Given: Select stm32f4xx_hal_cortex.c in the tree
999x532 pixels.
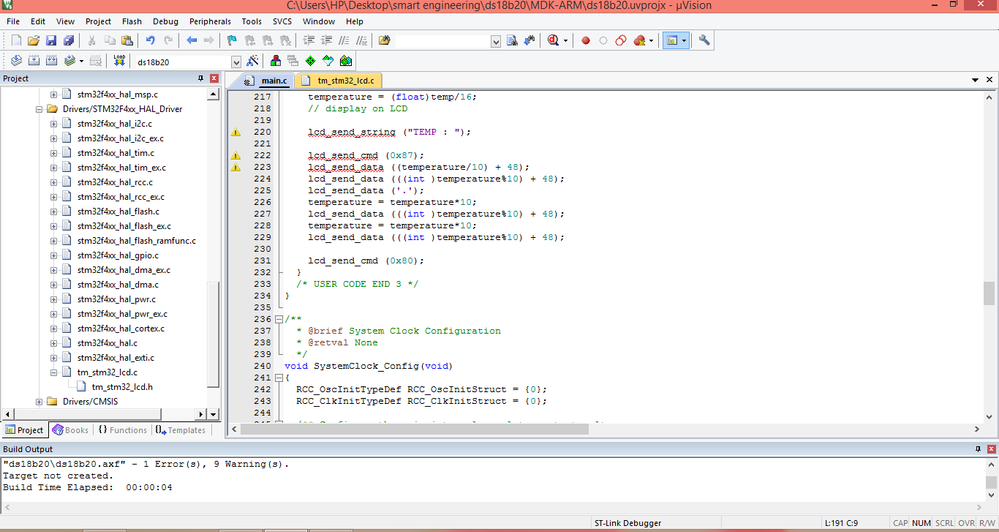Looking at the screenshot, I should click(x=121, y=328).
